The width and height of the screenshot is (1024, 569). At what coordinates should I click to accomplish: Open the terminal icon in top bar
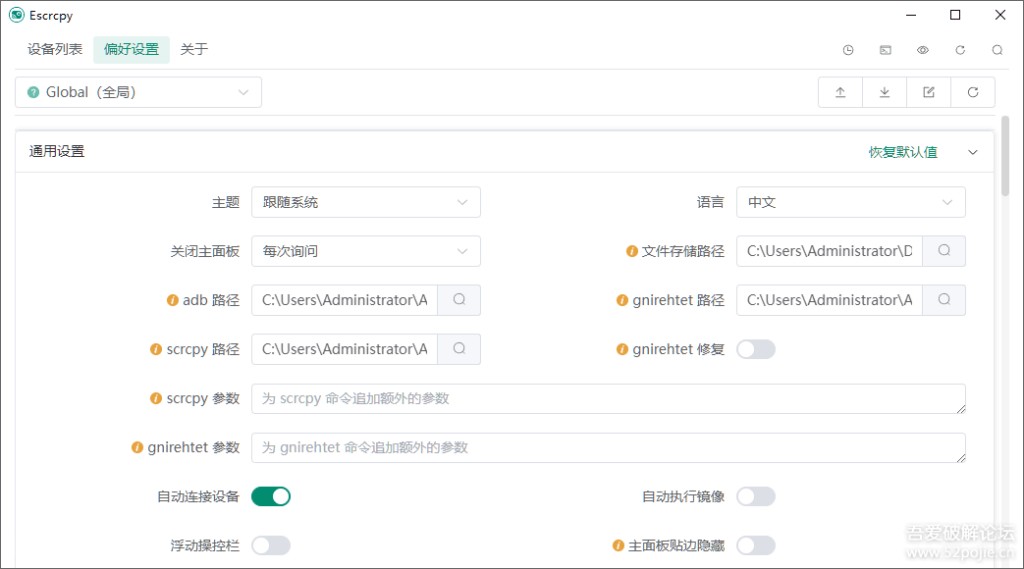tap(885, 50)
